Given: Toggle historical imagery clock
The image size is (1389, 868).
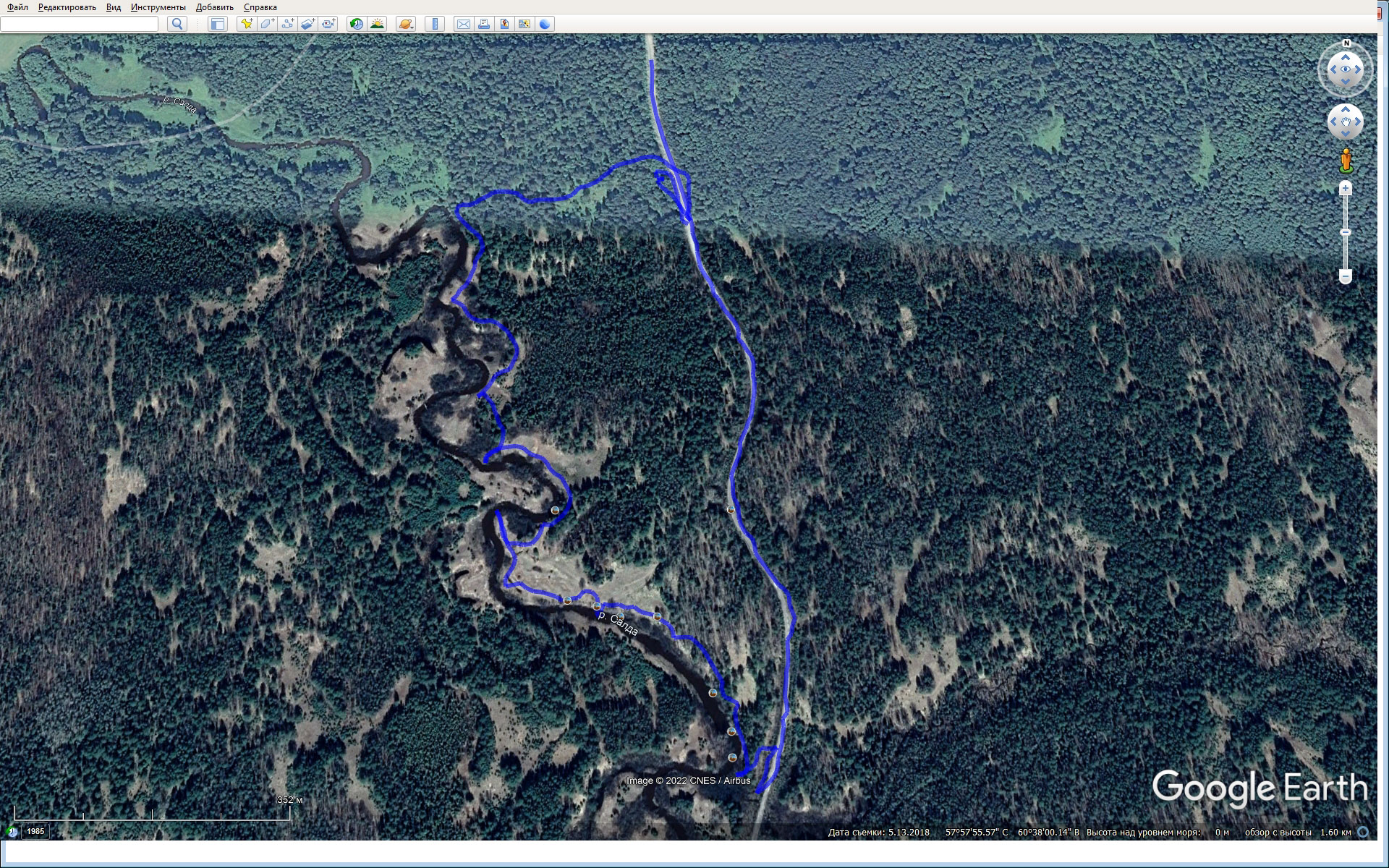Looking at the screenshot, I should coord(356,24).
